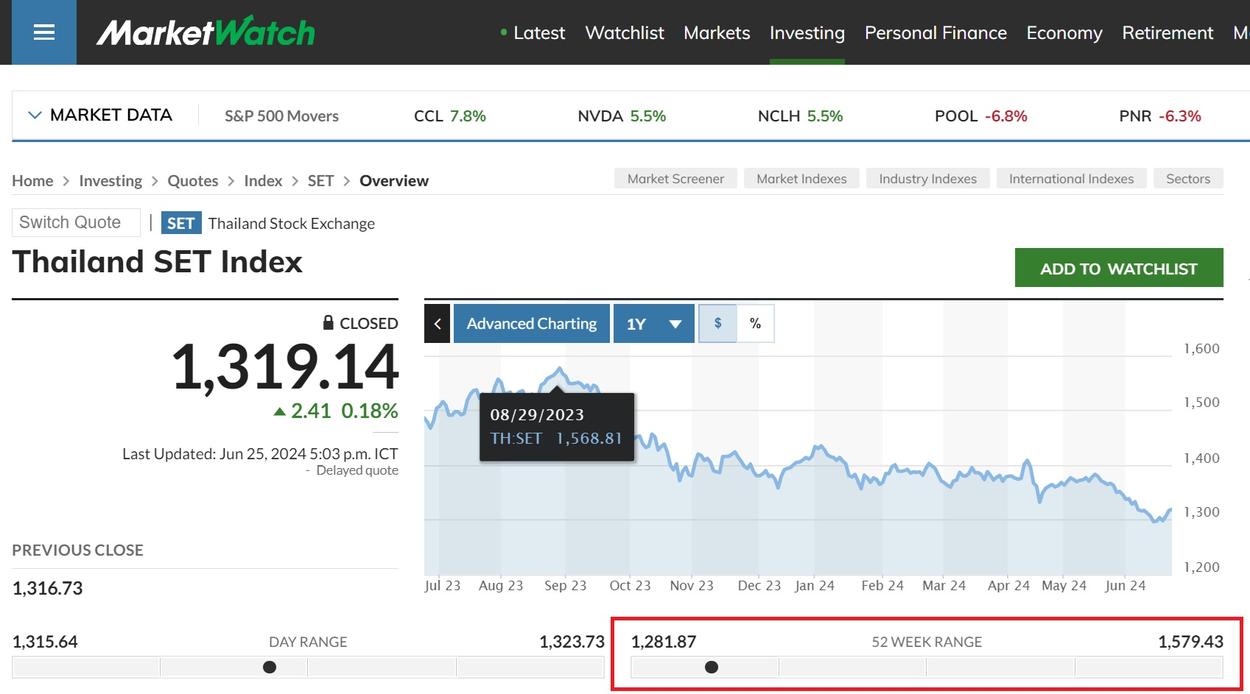Click the NCLH ticker

click(x=800, y=116)
